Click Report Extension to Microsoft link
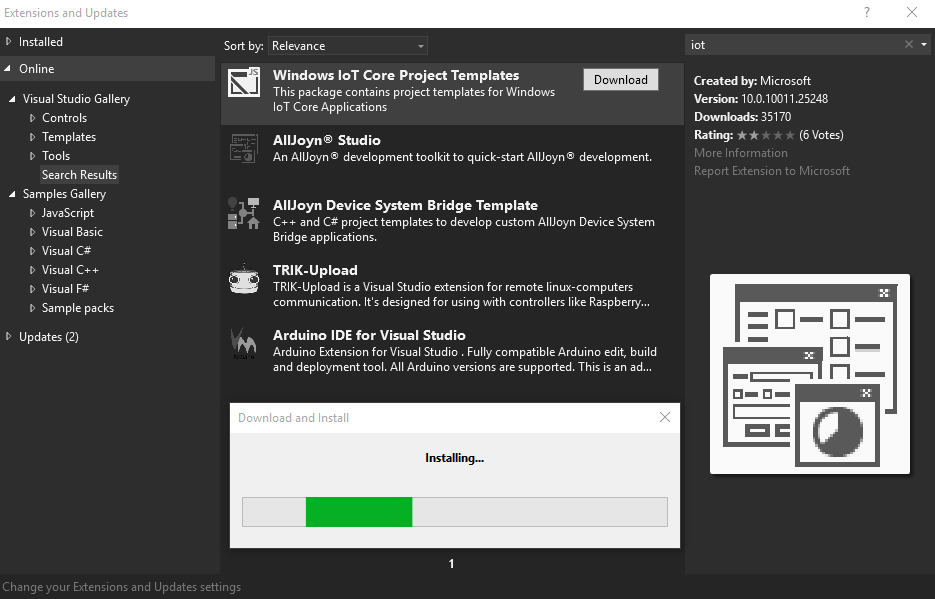The height and width of the screenshot is (599, 935). [x=771, y=171]
